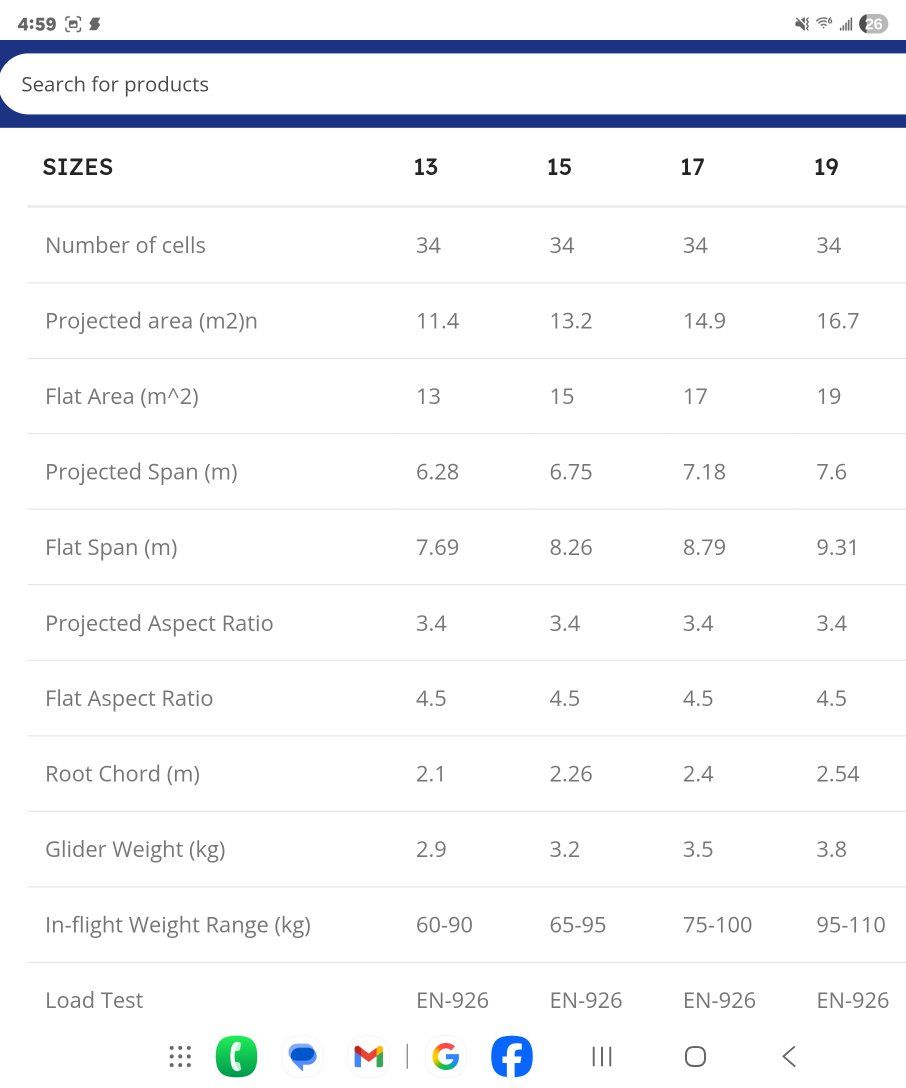
Task: Launch the Google app icon
Action: pyautogui.click(x=446, y=1056)
